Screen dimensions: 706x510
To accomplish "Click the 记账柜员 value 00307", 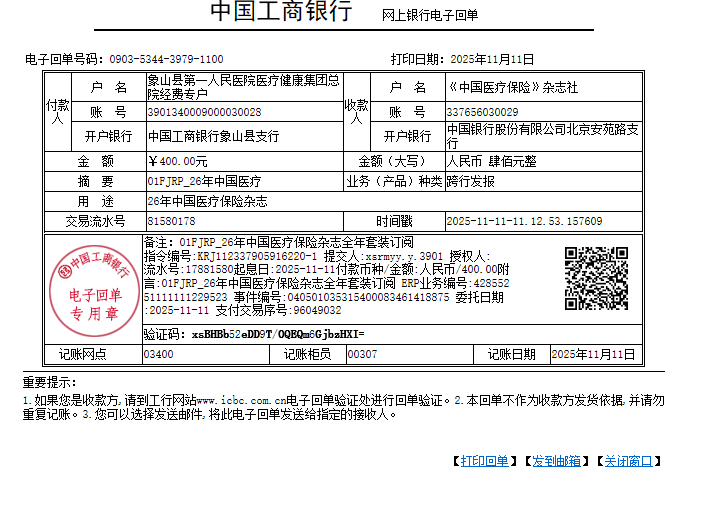I will (362, 354).
